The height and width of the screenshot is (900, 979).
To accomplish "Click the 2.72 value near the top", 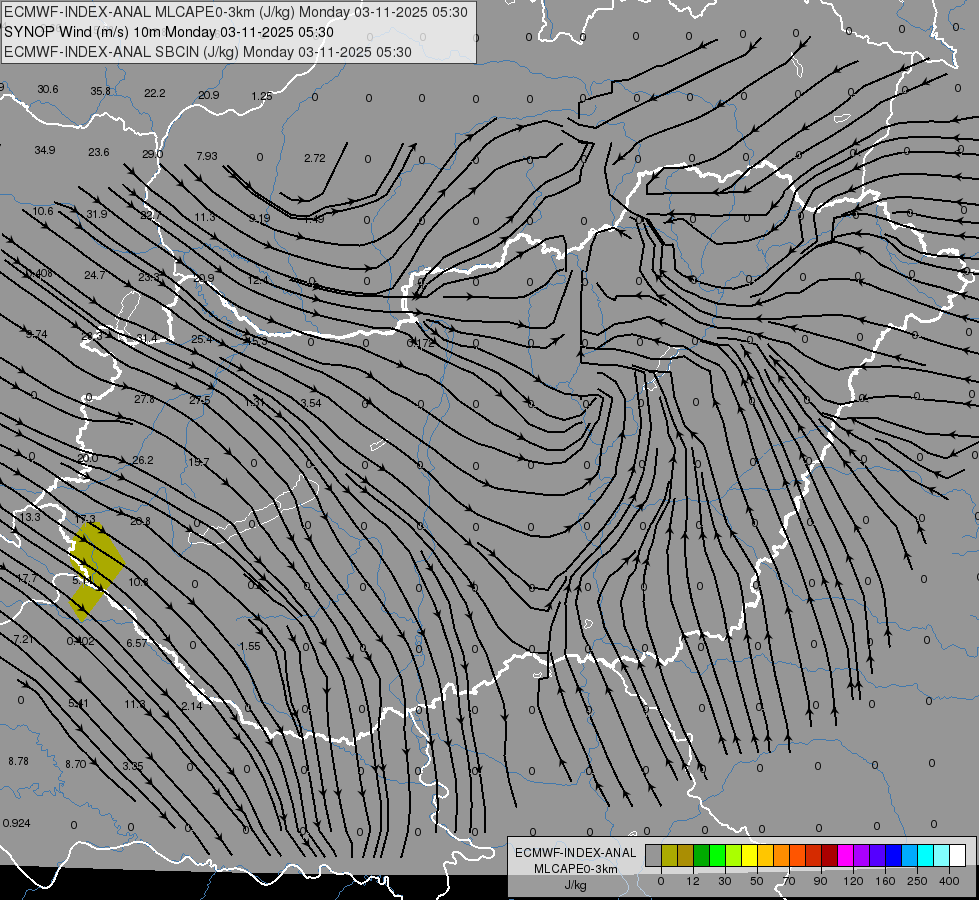I will (x=315, y=159).
